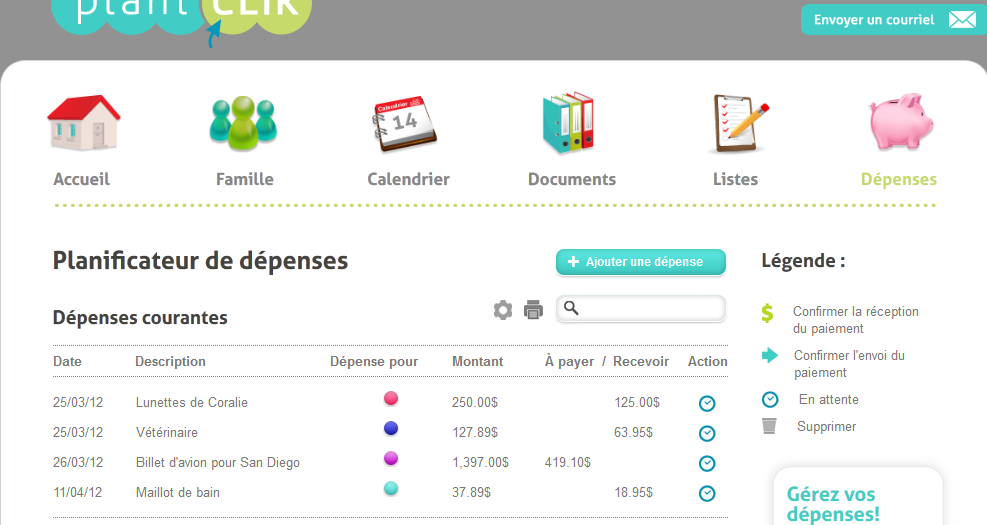Open the Billet d'avion pour San Diego entry
The image size is (987, 525).
[x=217, y=463]
